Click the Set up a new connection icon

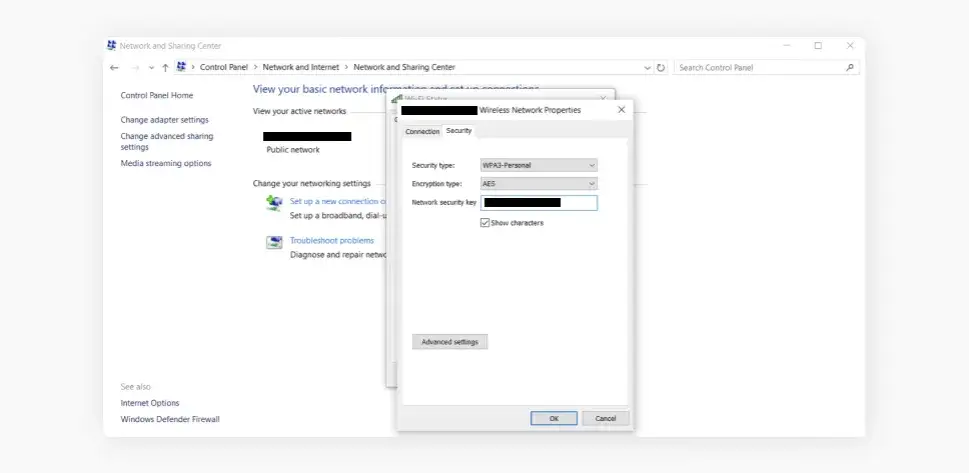pos(274,203)
